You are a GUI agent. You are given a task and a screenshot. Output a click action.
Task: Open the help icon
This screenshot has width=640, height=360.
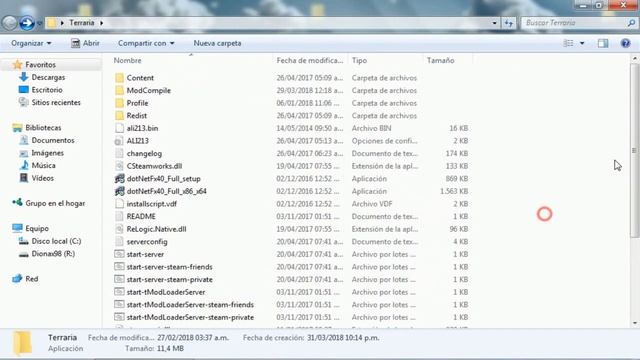point(625,43)
